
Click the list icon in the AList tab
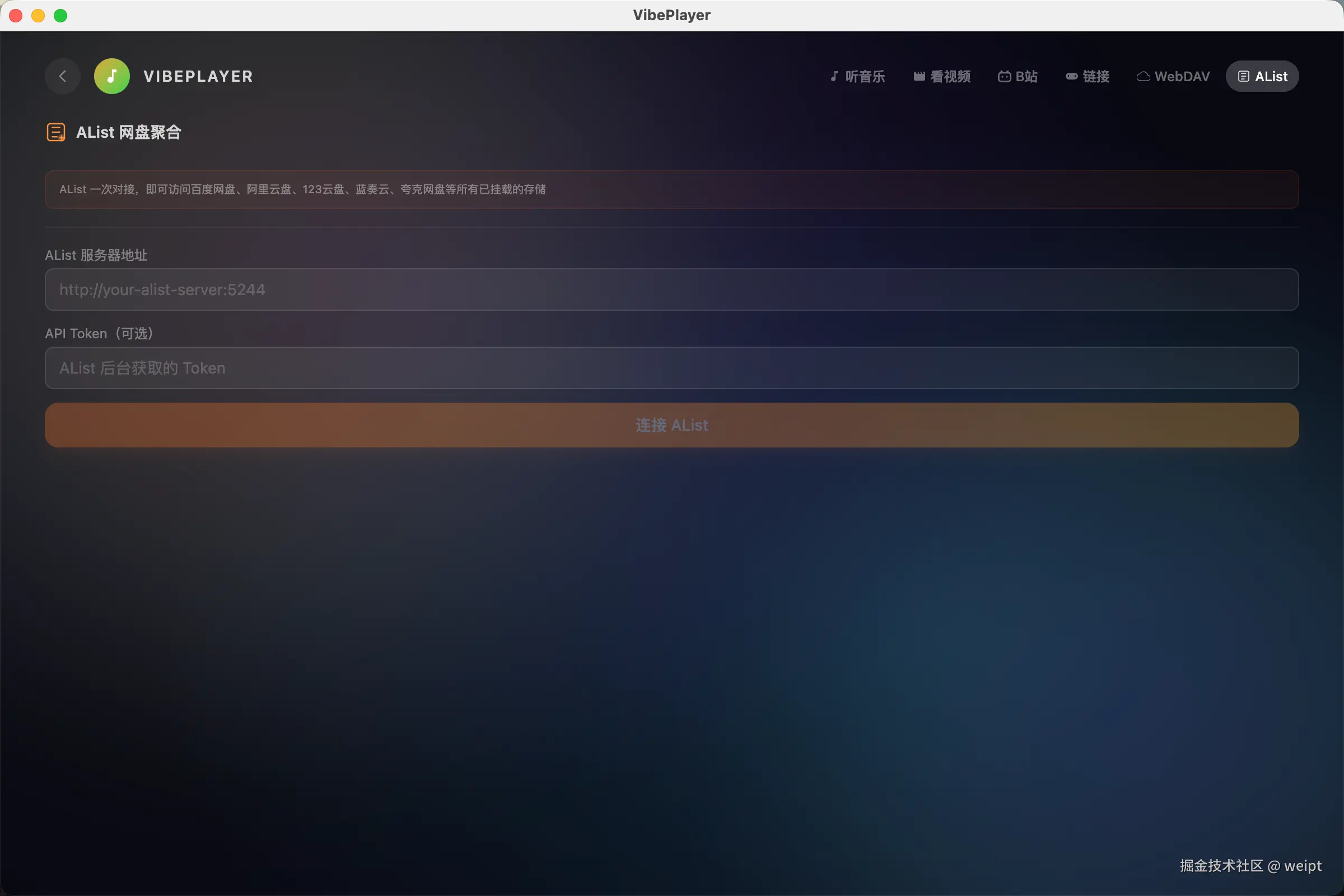(x=1243, y=76)
